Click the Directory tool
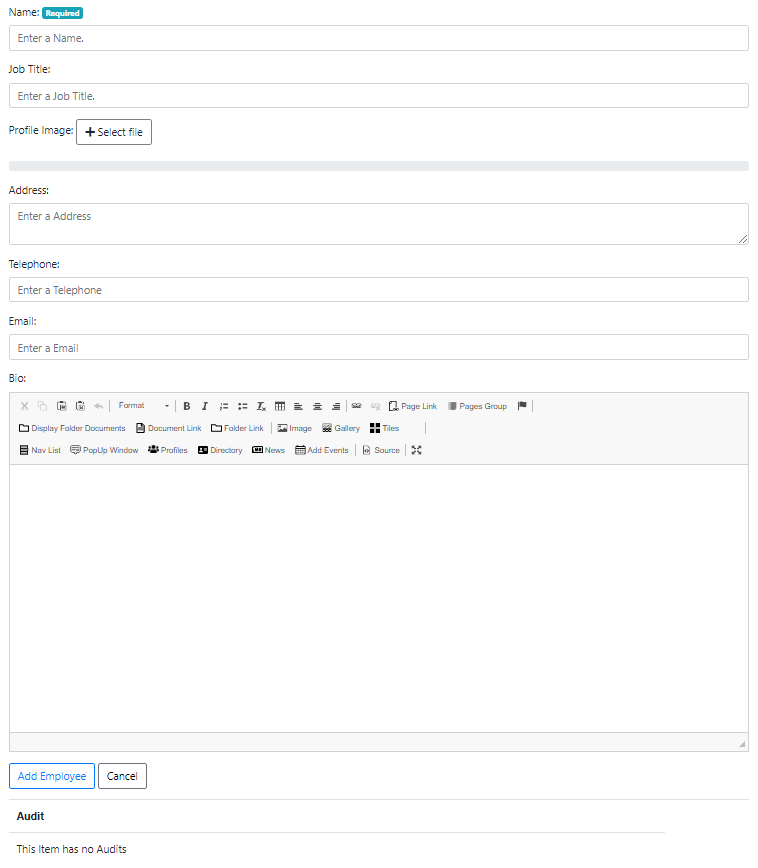This screenshot has height=868, width=758. pos(220,451)
